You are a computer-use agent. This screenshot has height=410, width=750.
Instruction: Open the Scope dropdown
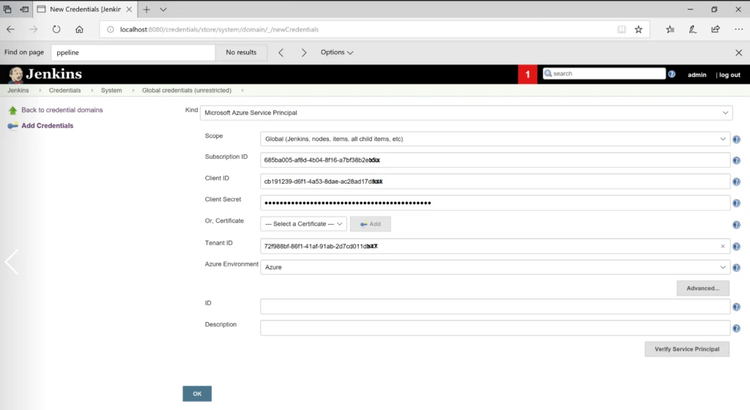point(495,139)
